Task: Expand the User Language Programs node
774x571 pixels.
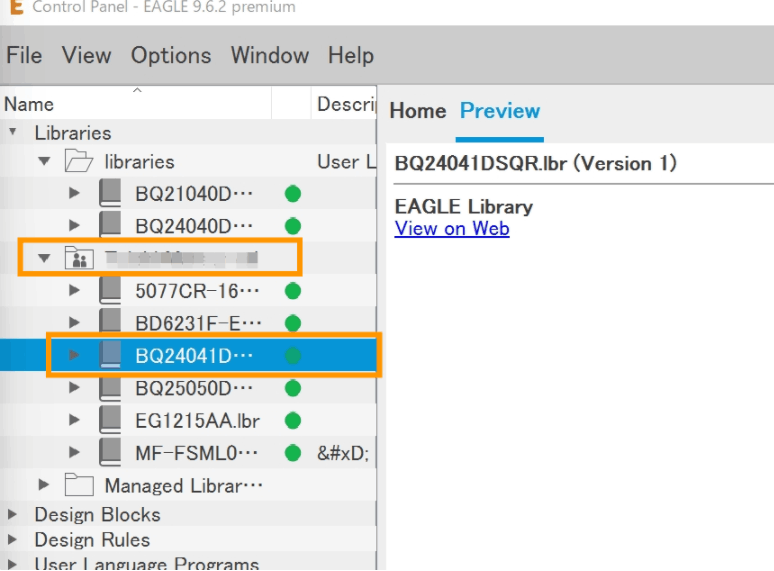Action: [12, 564]
